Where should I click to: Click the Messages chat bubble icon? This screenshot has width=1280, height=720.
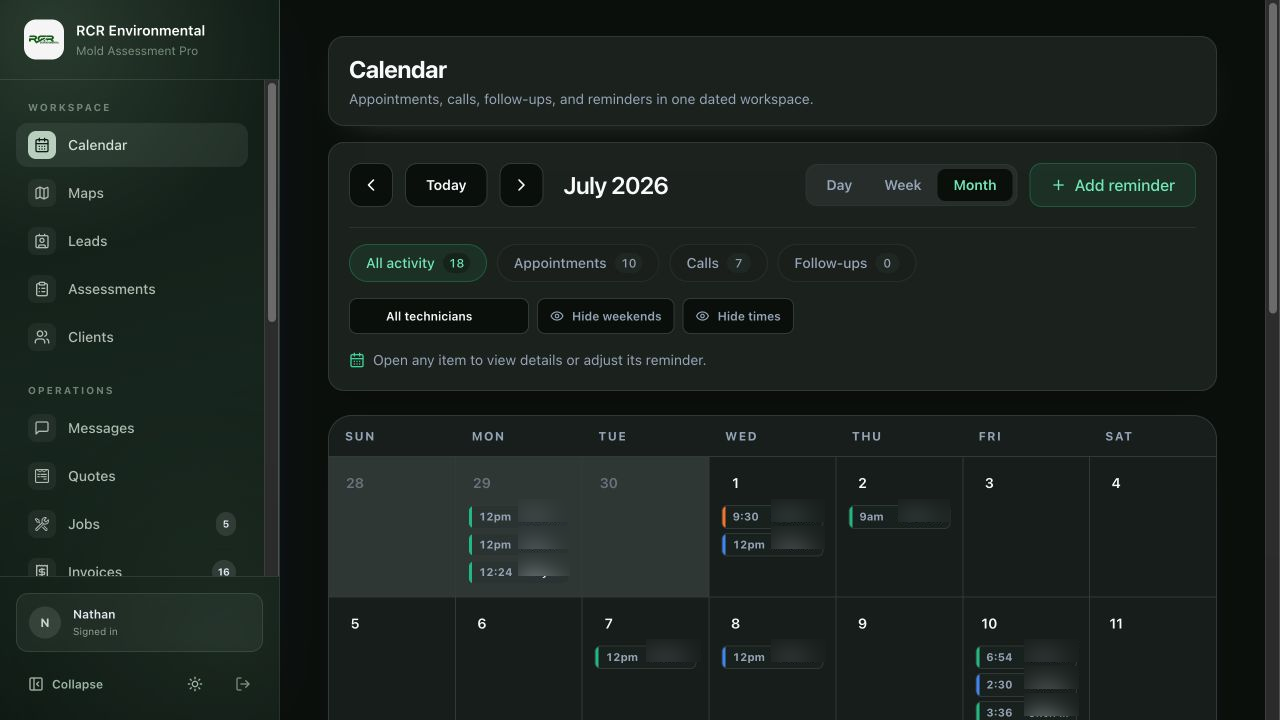tap(42, 428)
